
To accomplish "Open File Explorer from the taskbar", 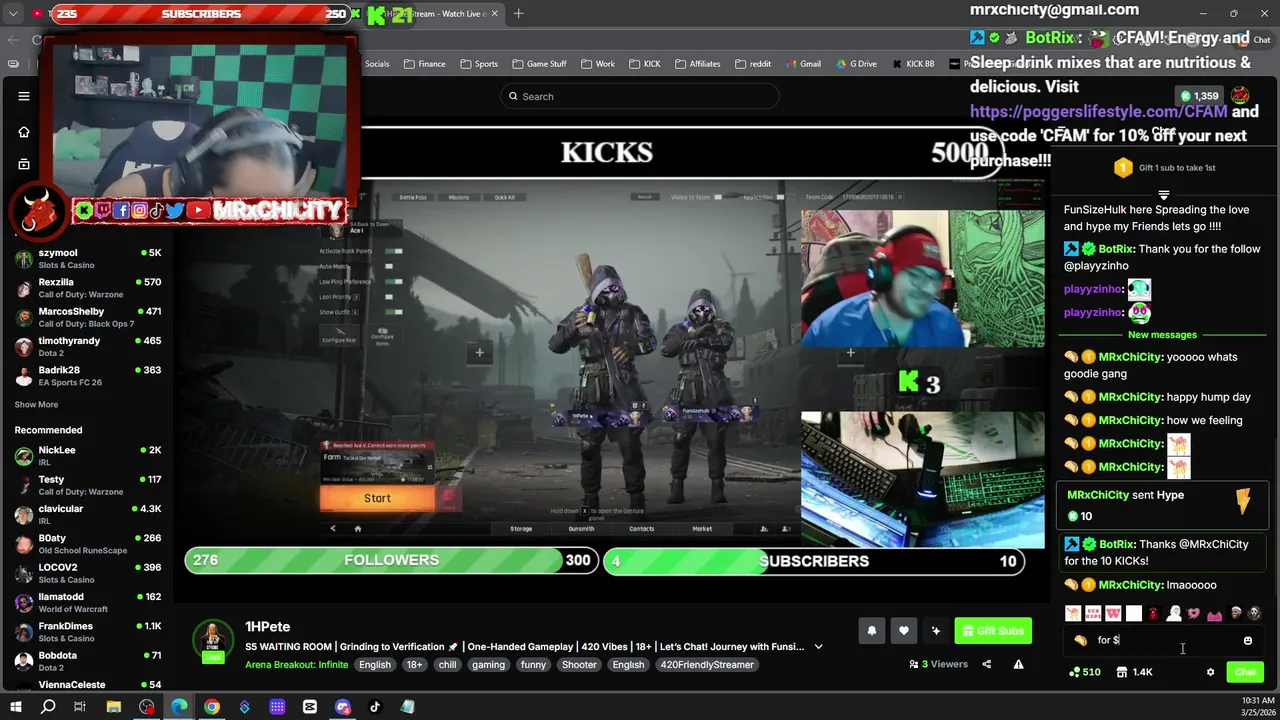I will (x=114, y=707).
